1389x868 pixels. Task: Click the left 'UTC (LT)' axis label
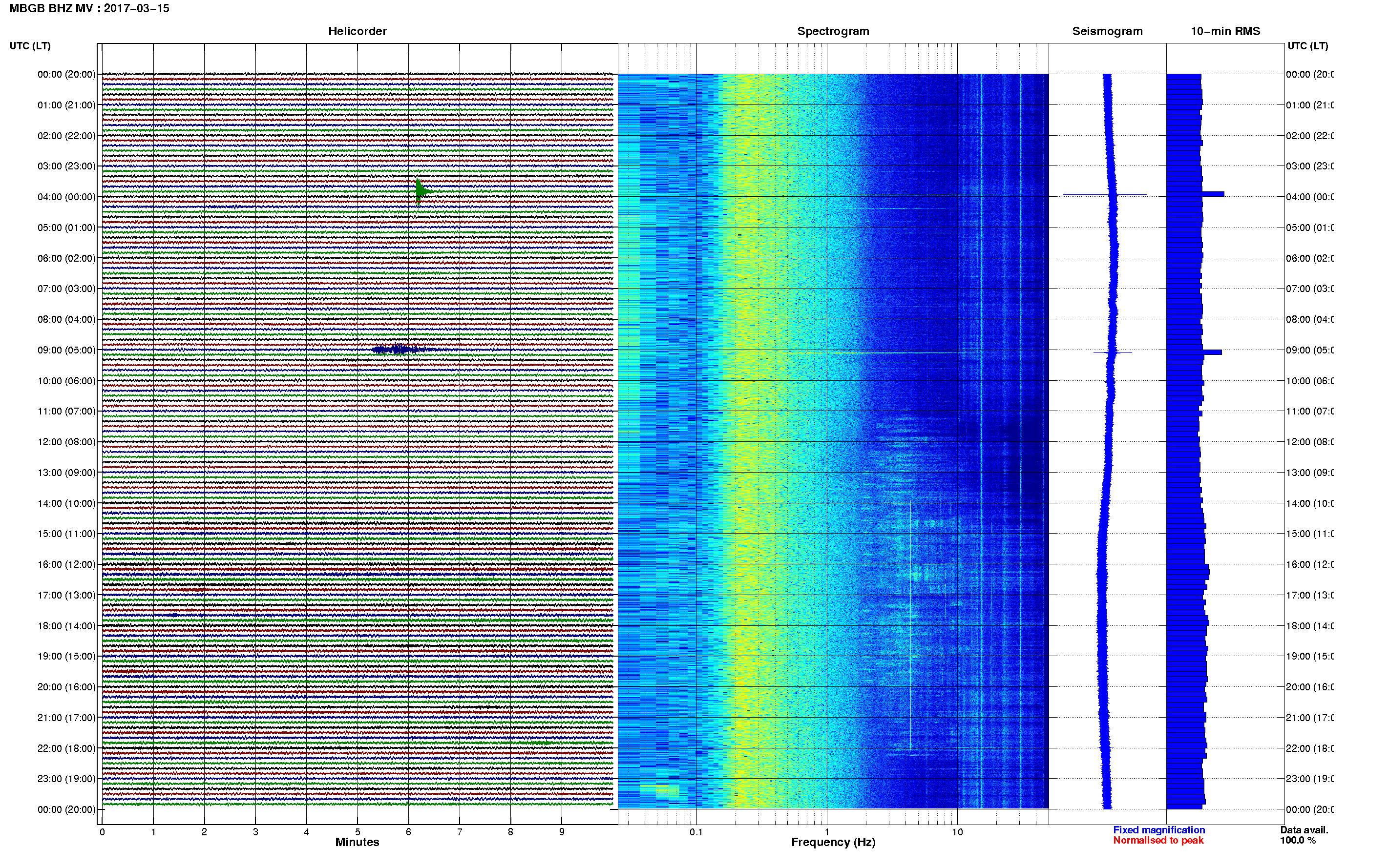tap(30, 46)
